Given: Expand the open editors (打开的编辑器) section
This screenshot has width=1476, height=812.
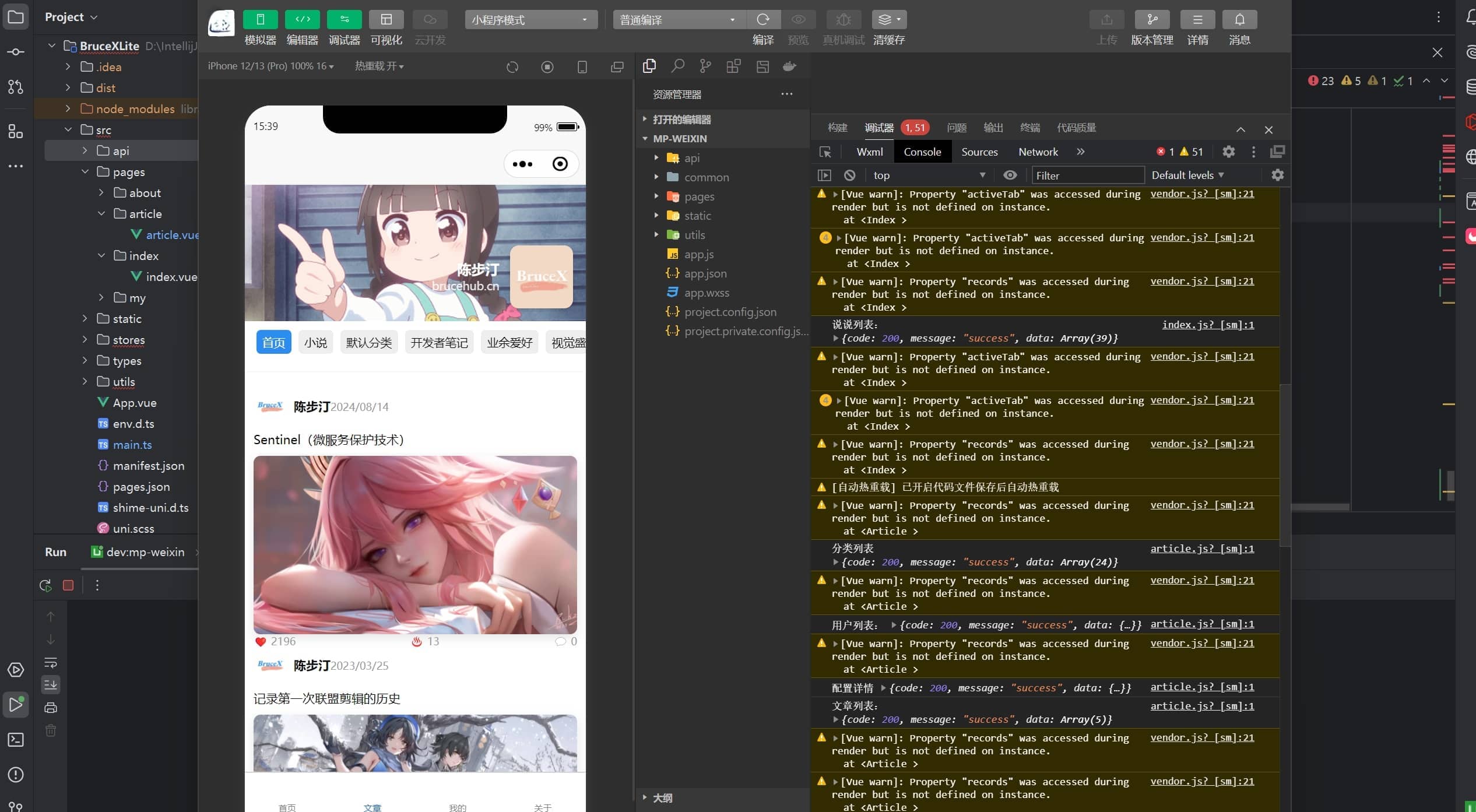Looking at the screenshot, I should point(723,119).
